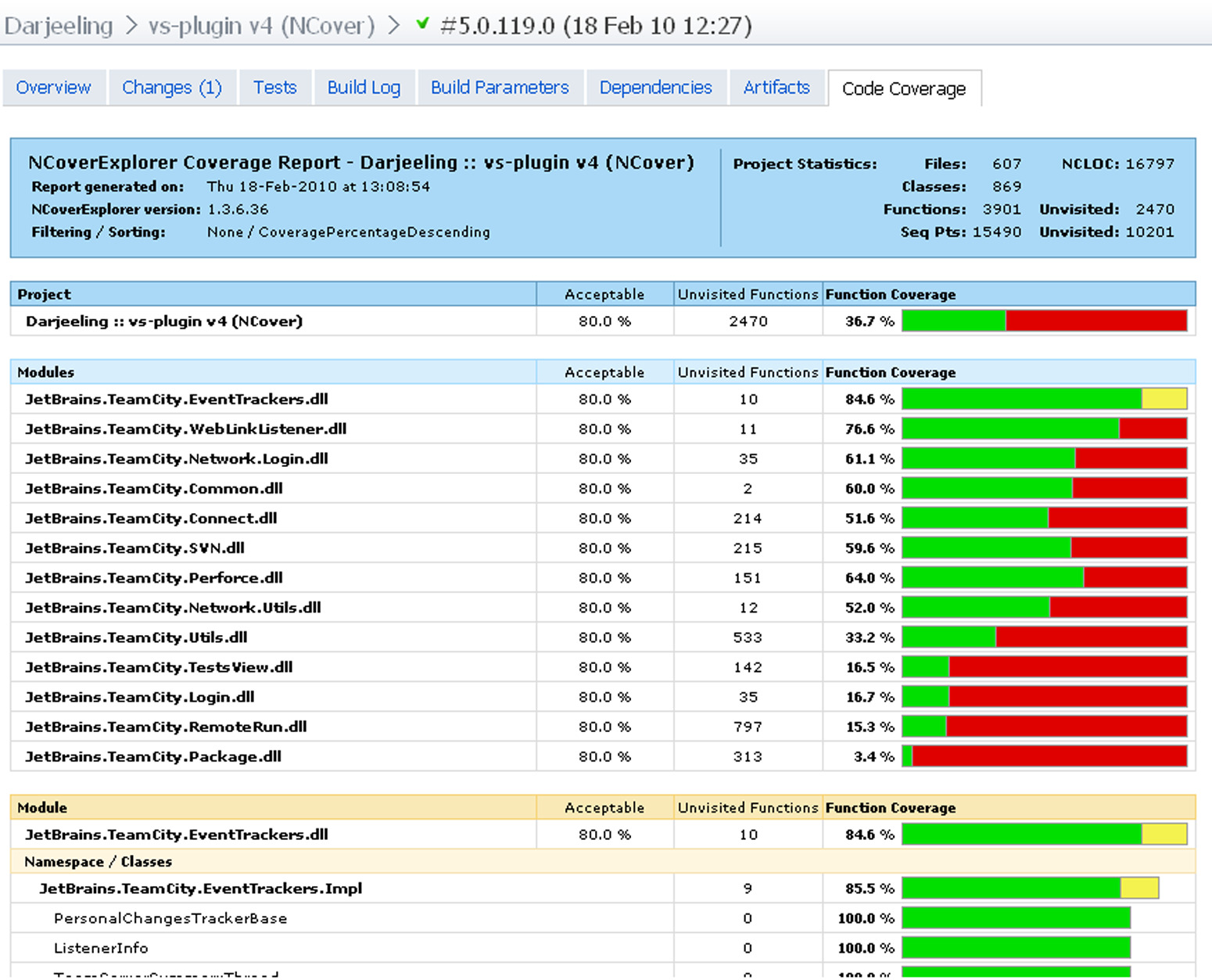The height and width of the screenshot is (980, 1212).
Task: Open the Build Parameters tab
Action: [500, 88]
